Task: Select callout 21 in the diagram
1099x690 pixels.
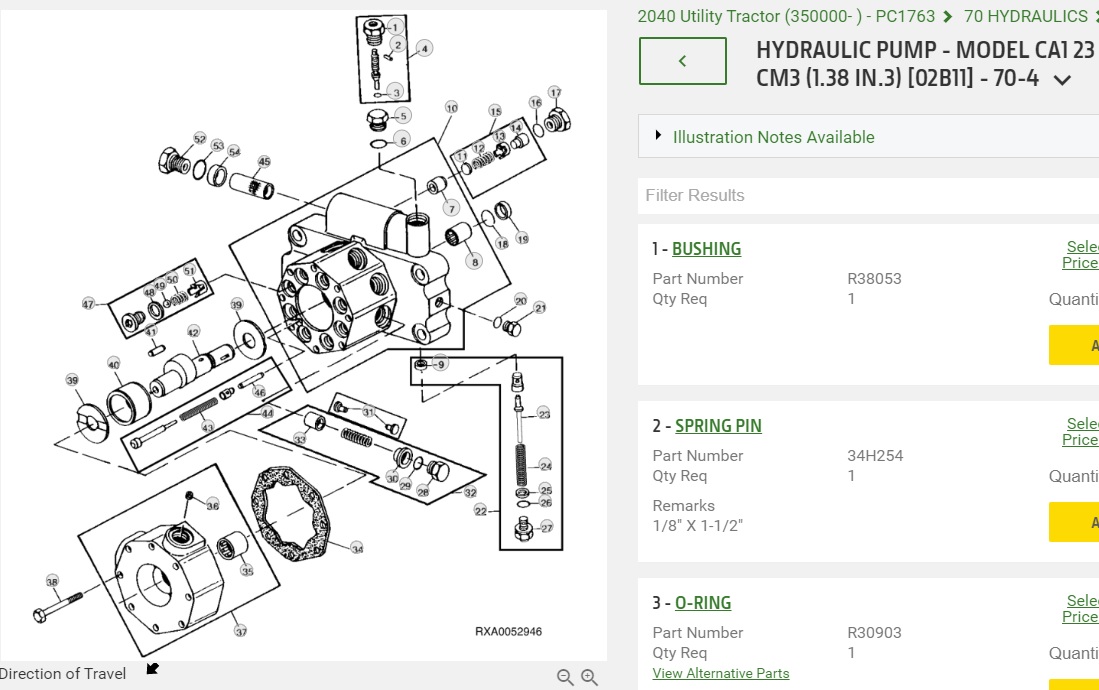Action: (x=540, y=308)
